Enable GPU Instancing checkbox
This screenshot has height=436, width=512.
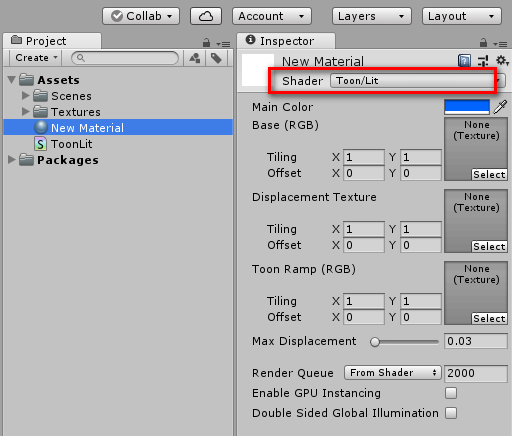click(451, 393)
